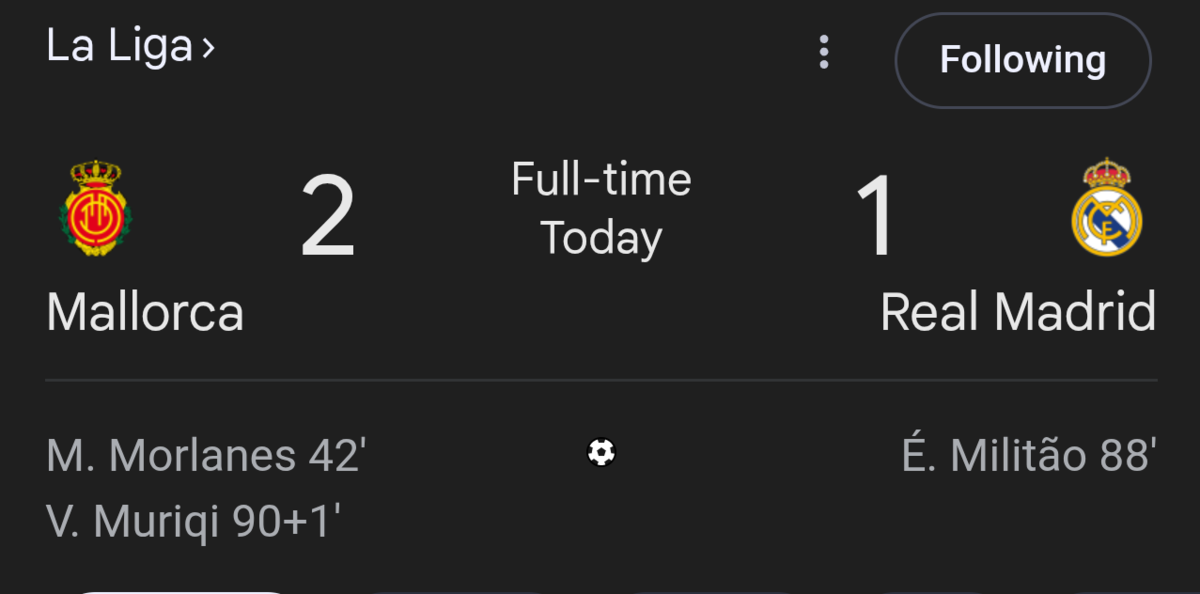Click the Today match date label

(x=601, y=238)
